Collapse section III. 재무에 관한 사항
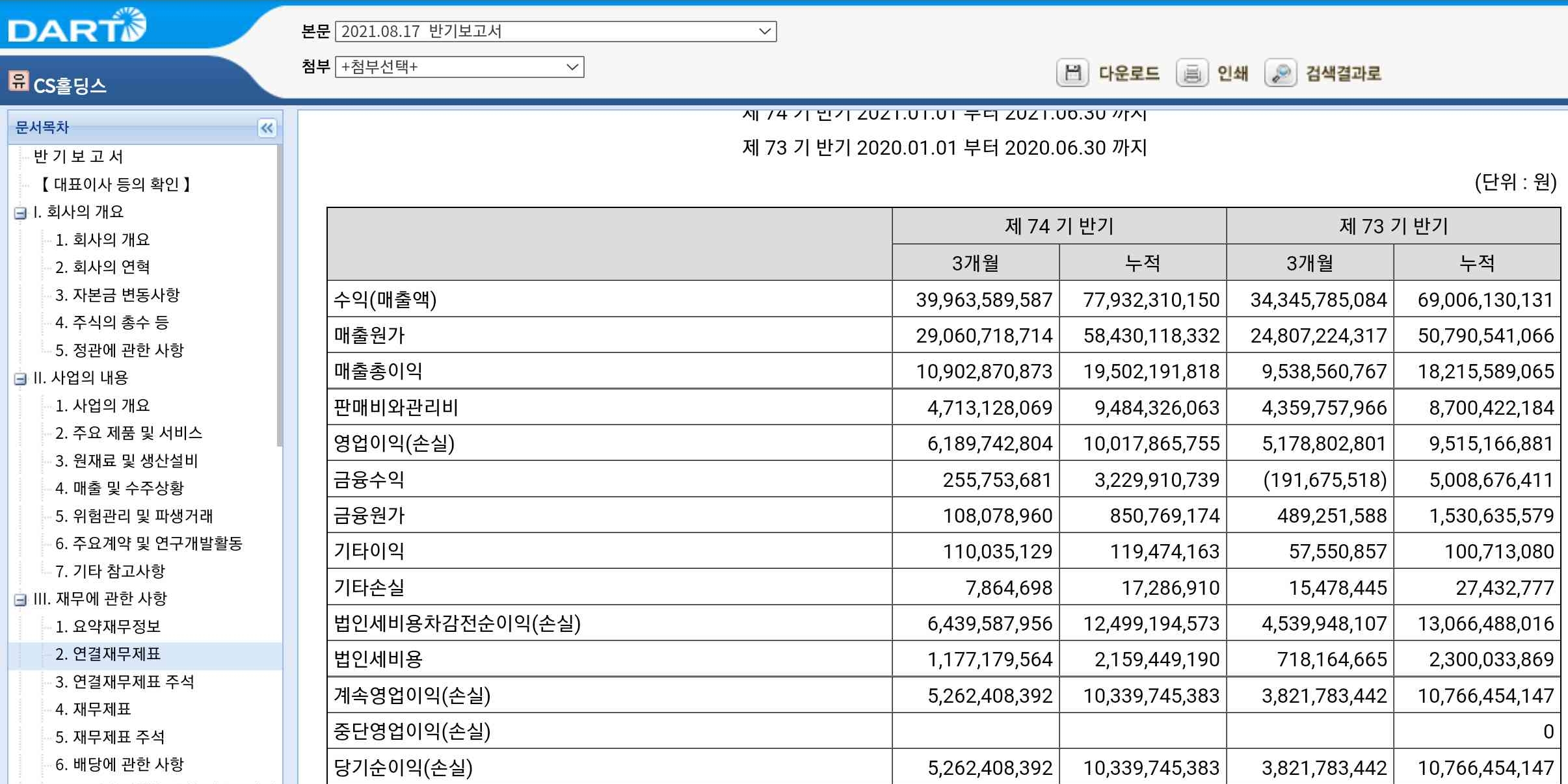The width and height of the screenshot is (1568, 784). click(20, 599)
